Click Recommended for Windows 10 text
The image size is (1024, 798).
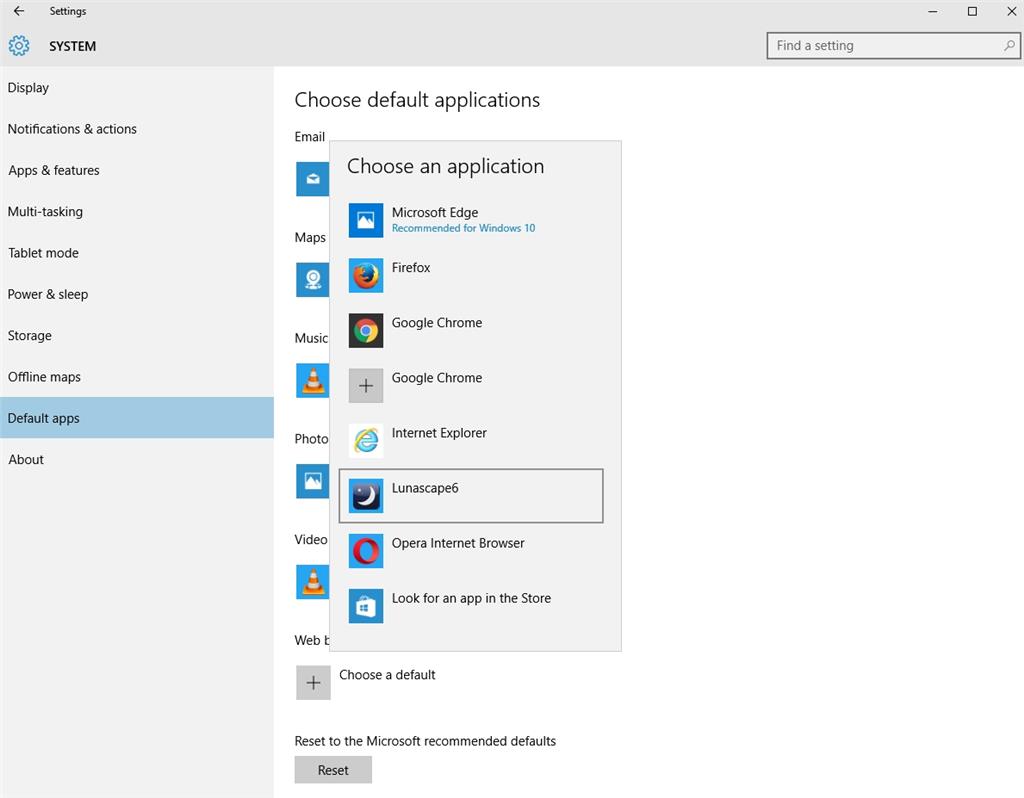pyautogui.click(x=463, y=228)
